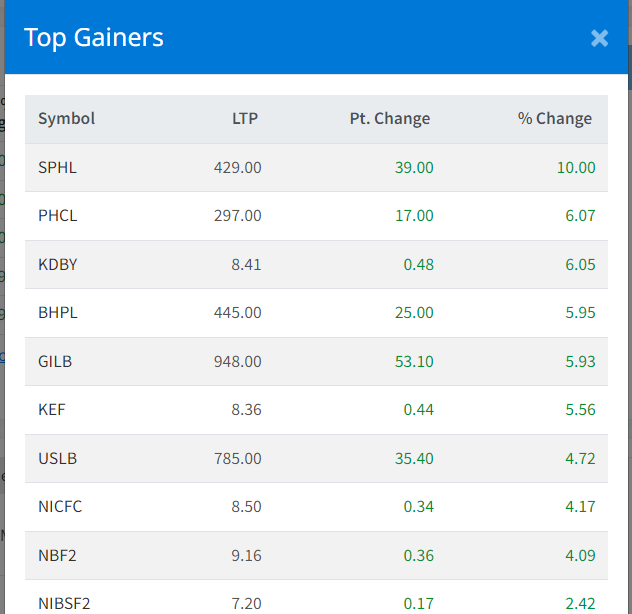Click the NBF2 symbol entry
This screenshot has width=632, height=614.
tap(56, 555)
